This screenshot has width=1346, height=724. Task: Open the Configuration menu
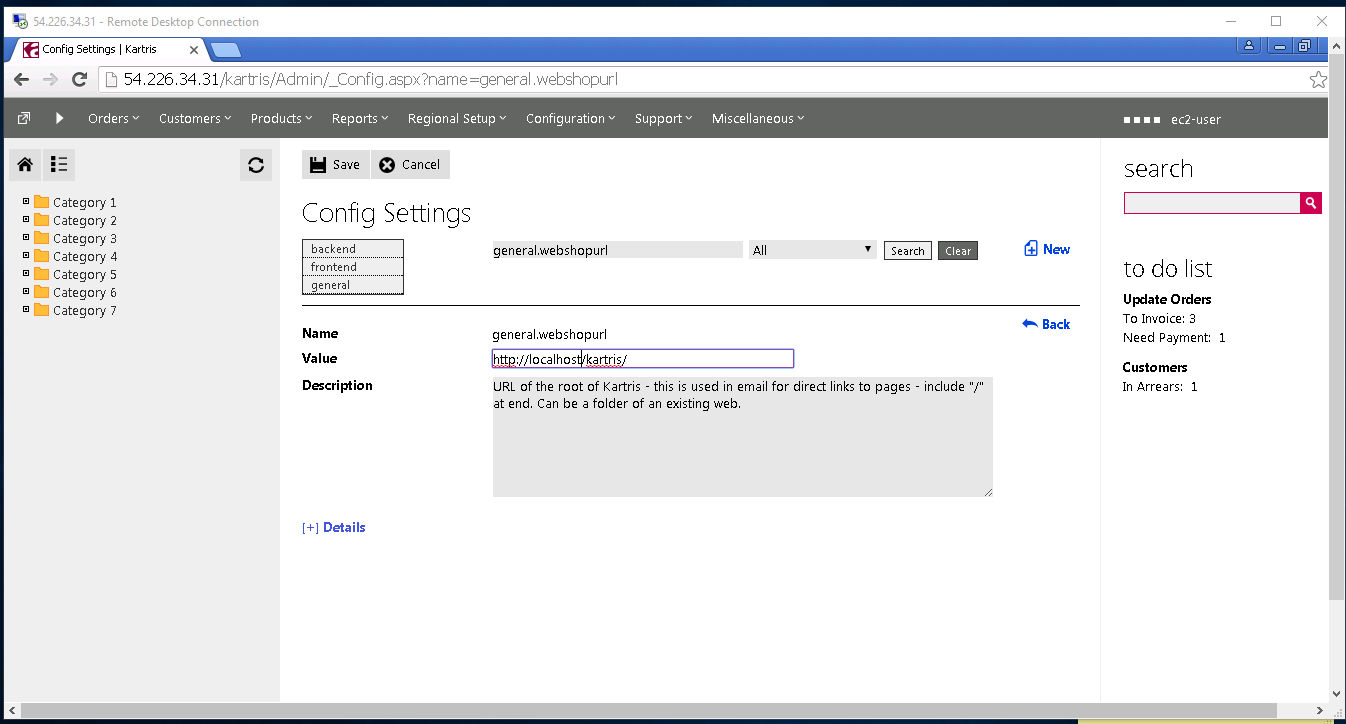coord(570,117)
